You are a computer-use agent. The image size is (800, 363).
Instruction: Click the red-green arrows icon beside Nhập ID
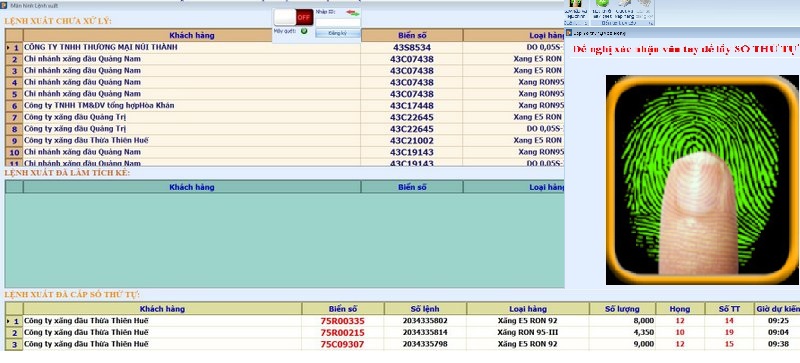[353, 13]
